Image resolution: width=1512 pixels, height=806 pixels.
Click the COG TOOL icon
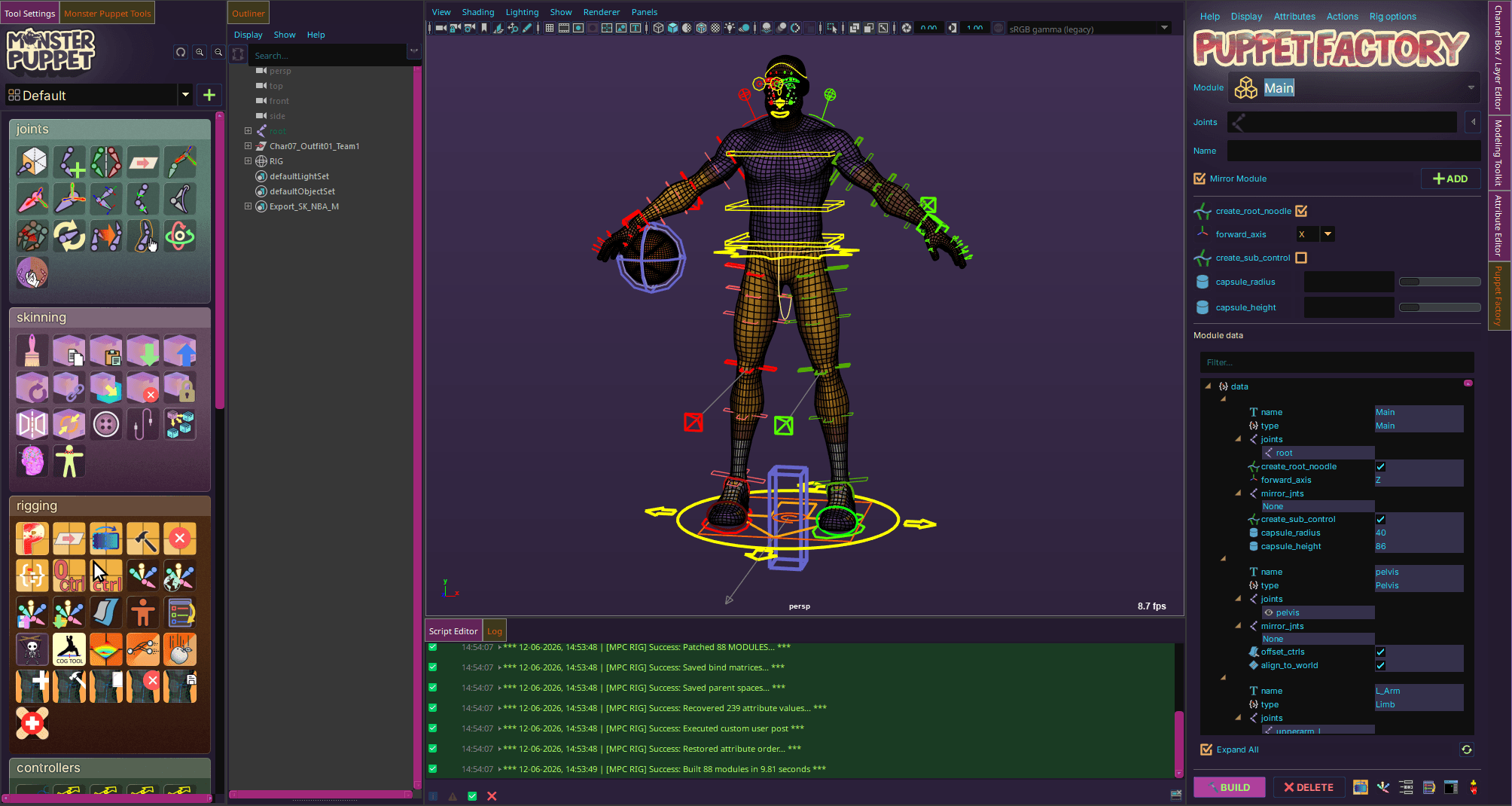[x=69, y=649]
